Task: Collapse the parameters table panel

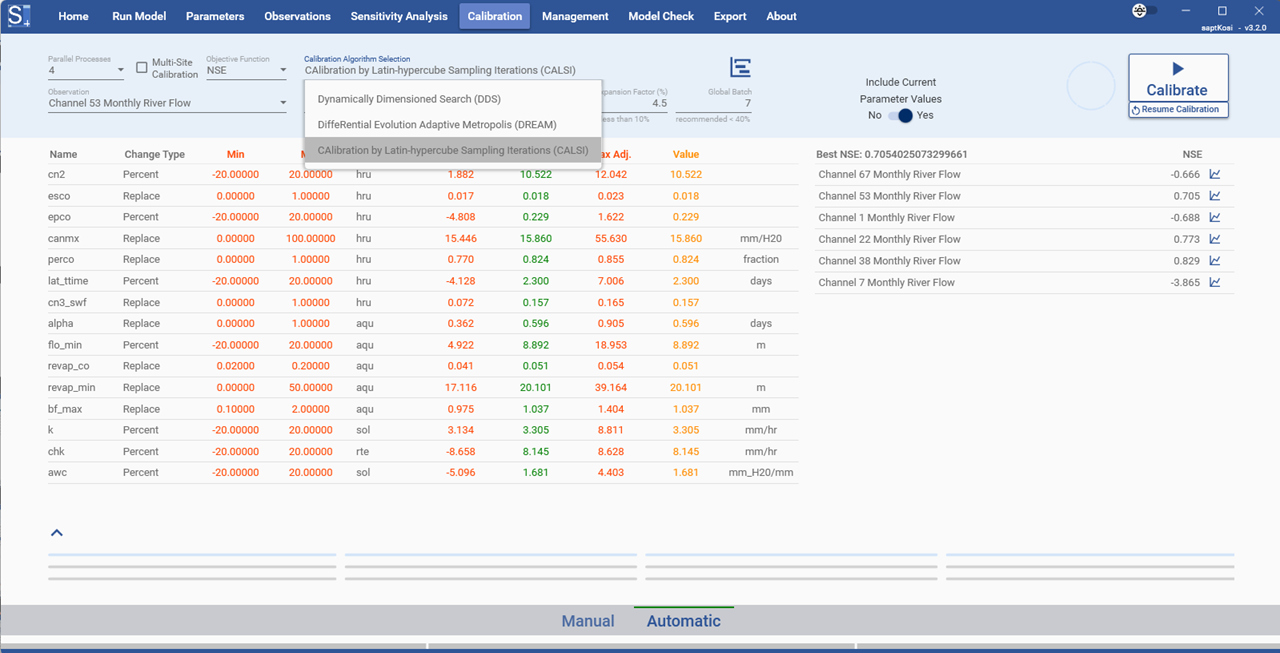Action: point(57,532)
